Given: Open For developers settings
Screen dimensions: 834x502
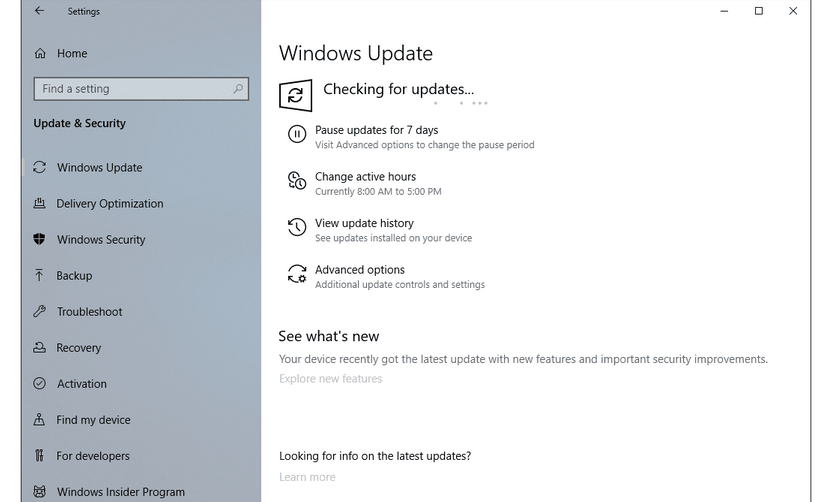Looking at the screenshot, I should [x=93, y=456].
